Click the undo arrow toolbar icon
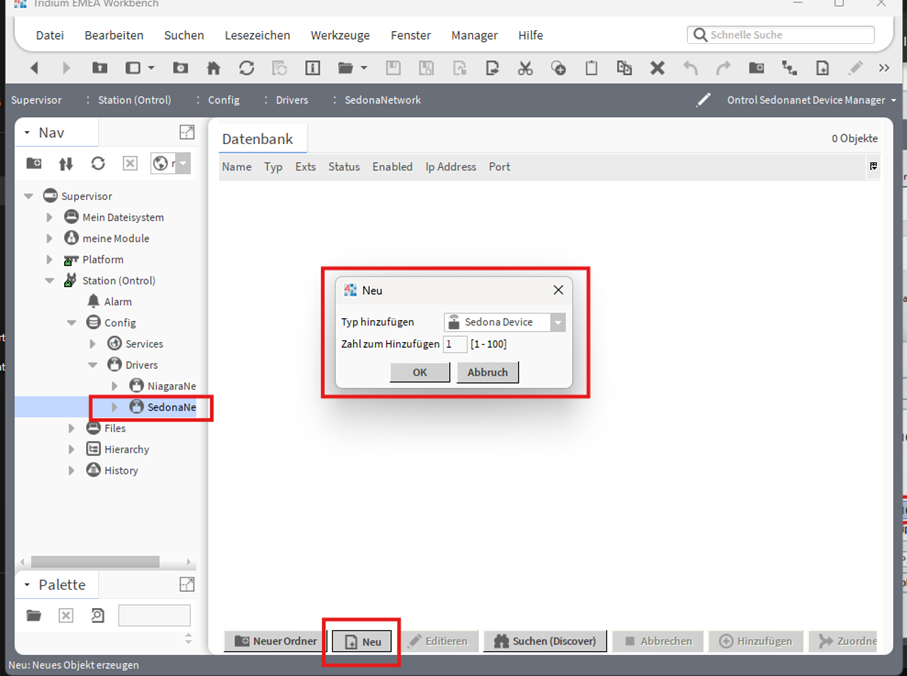907x676 pixels. [x=690, y=68]
